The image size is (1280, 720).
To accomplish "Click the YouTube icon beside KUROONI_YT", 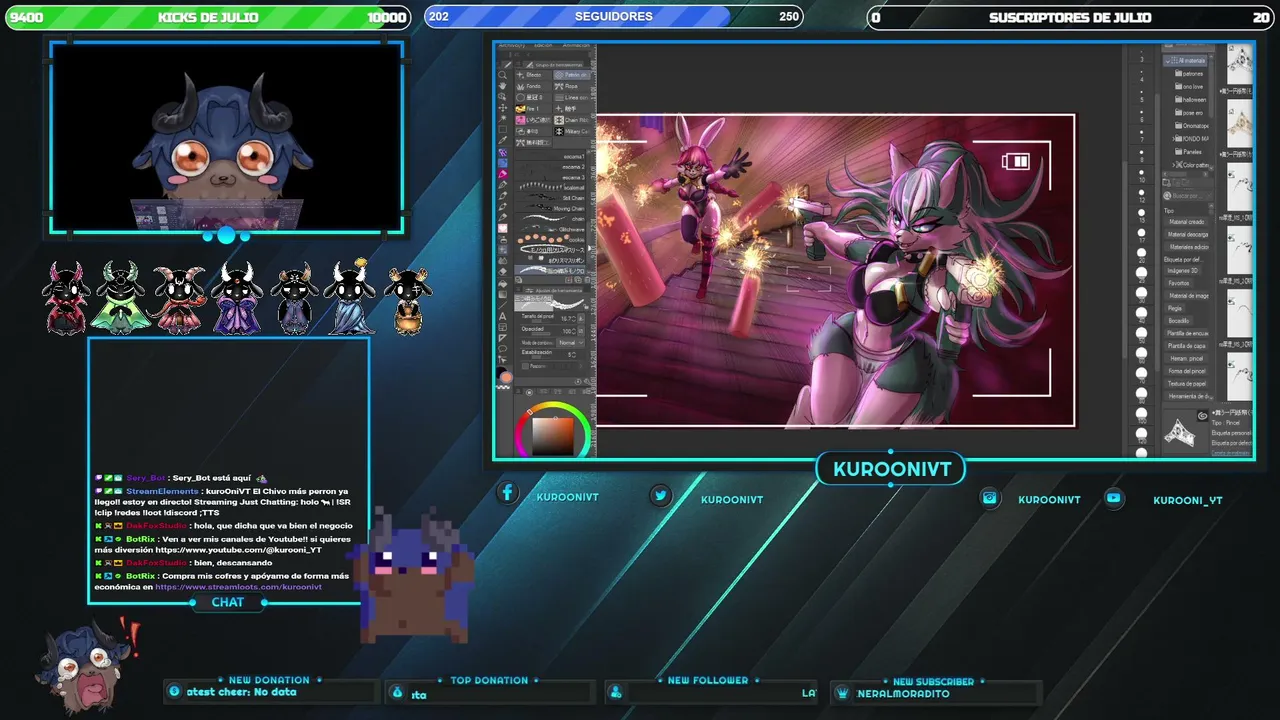I will pos(1114,498).
